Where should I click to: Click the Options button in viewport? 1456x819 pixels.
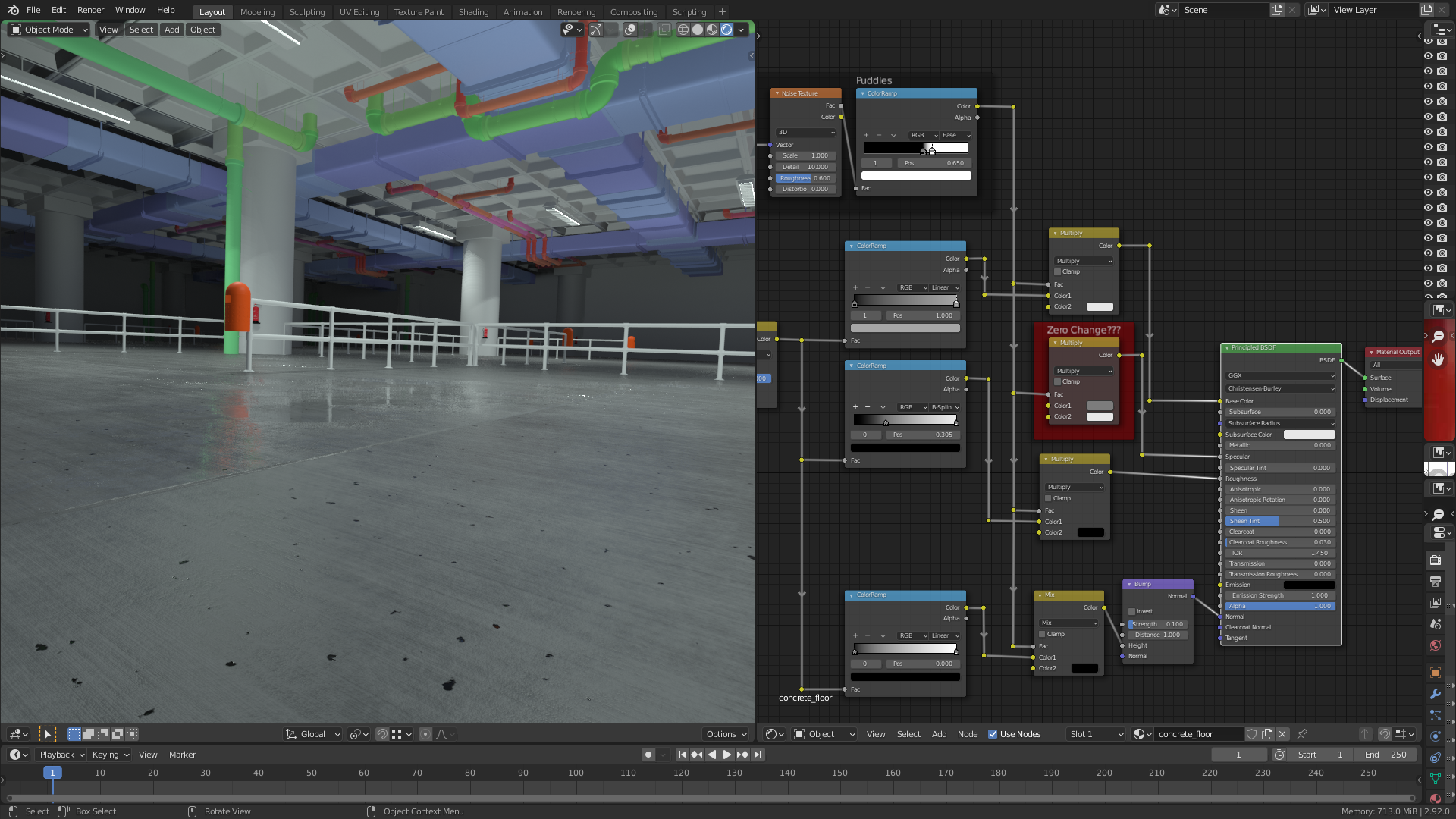[x=726, y=734]
